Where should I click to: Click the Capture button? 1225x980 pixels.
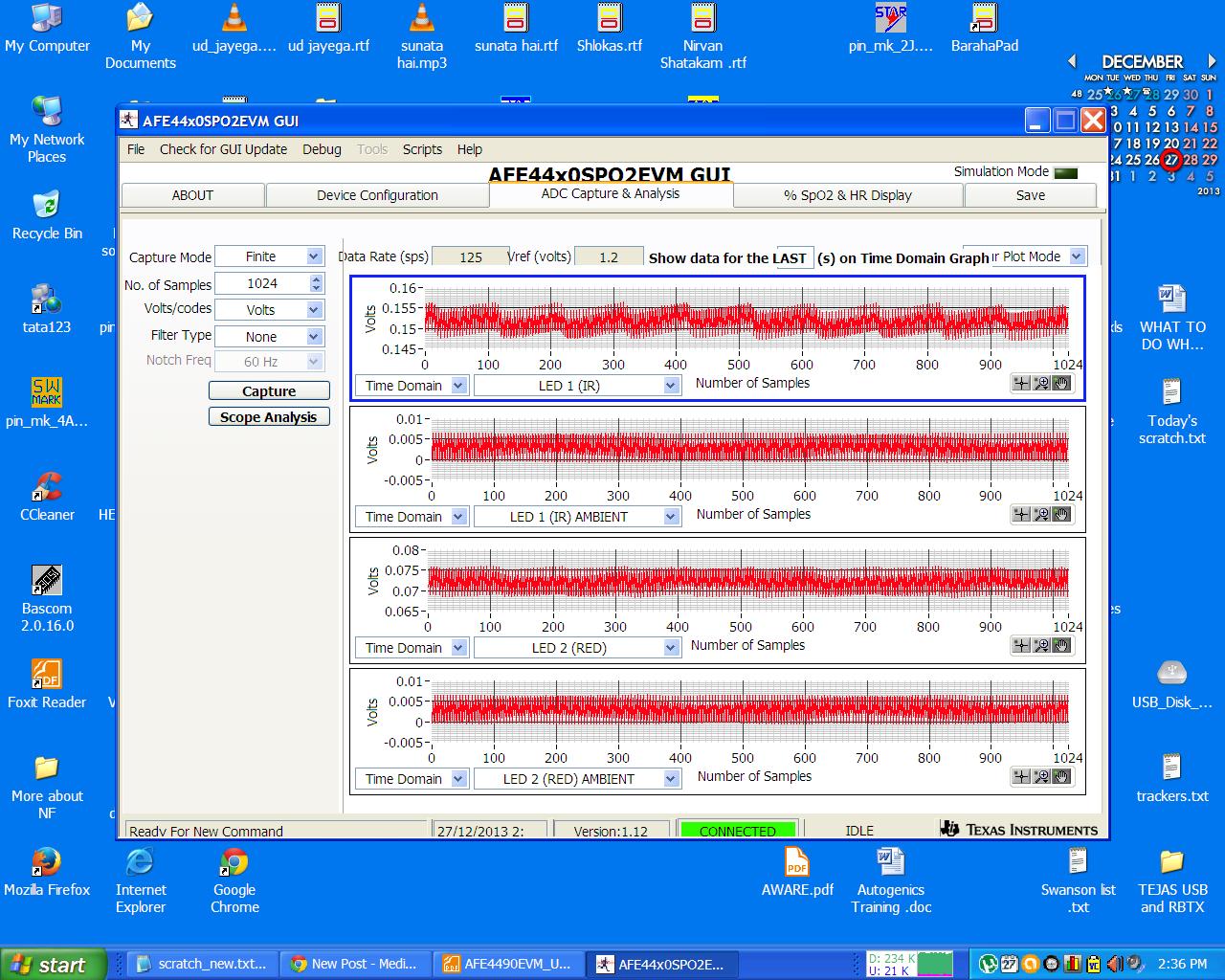[x=269, y=390]
